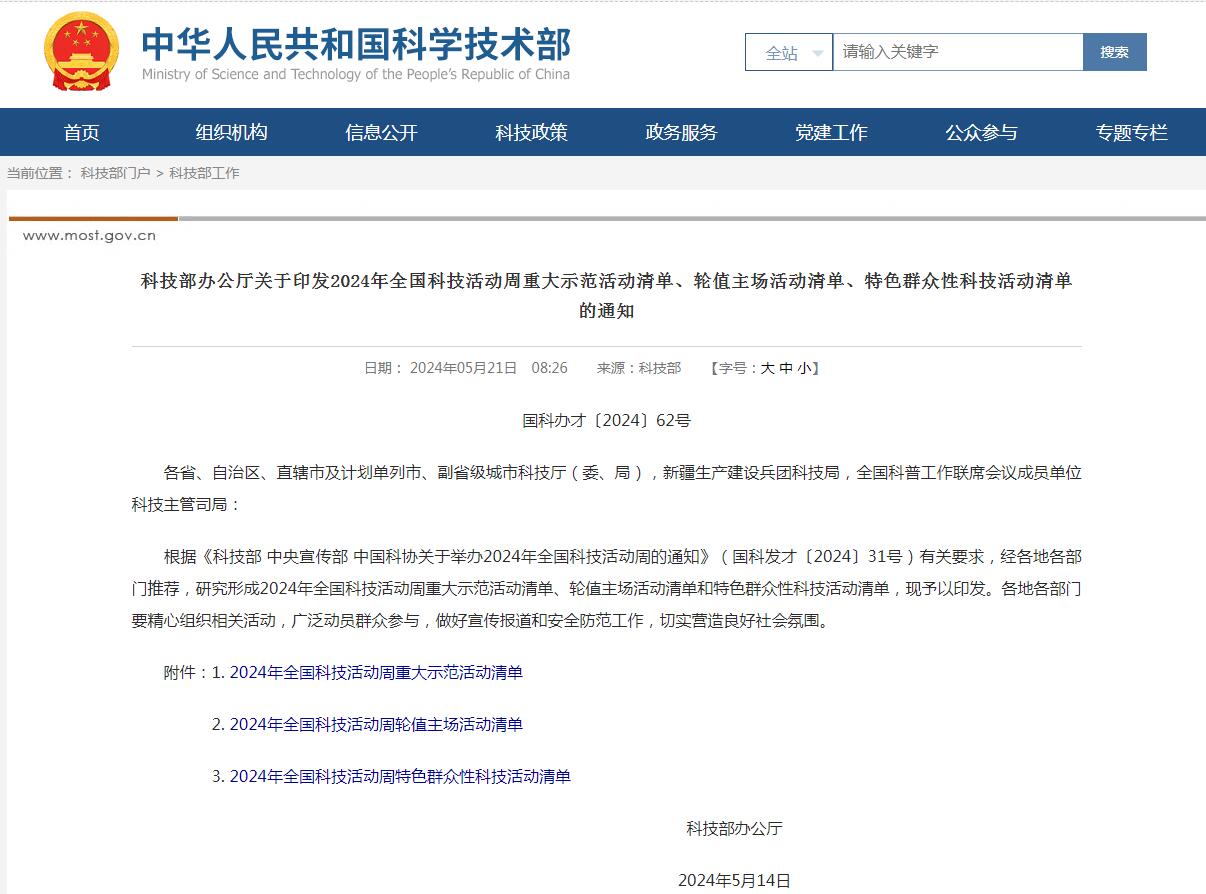Open attachment 2024年全国科技活动周重大示范活动清单
The width and height of the screenshot is (1206, 894).
[376, 672]
